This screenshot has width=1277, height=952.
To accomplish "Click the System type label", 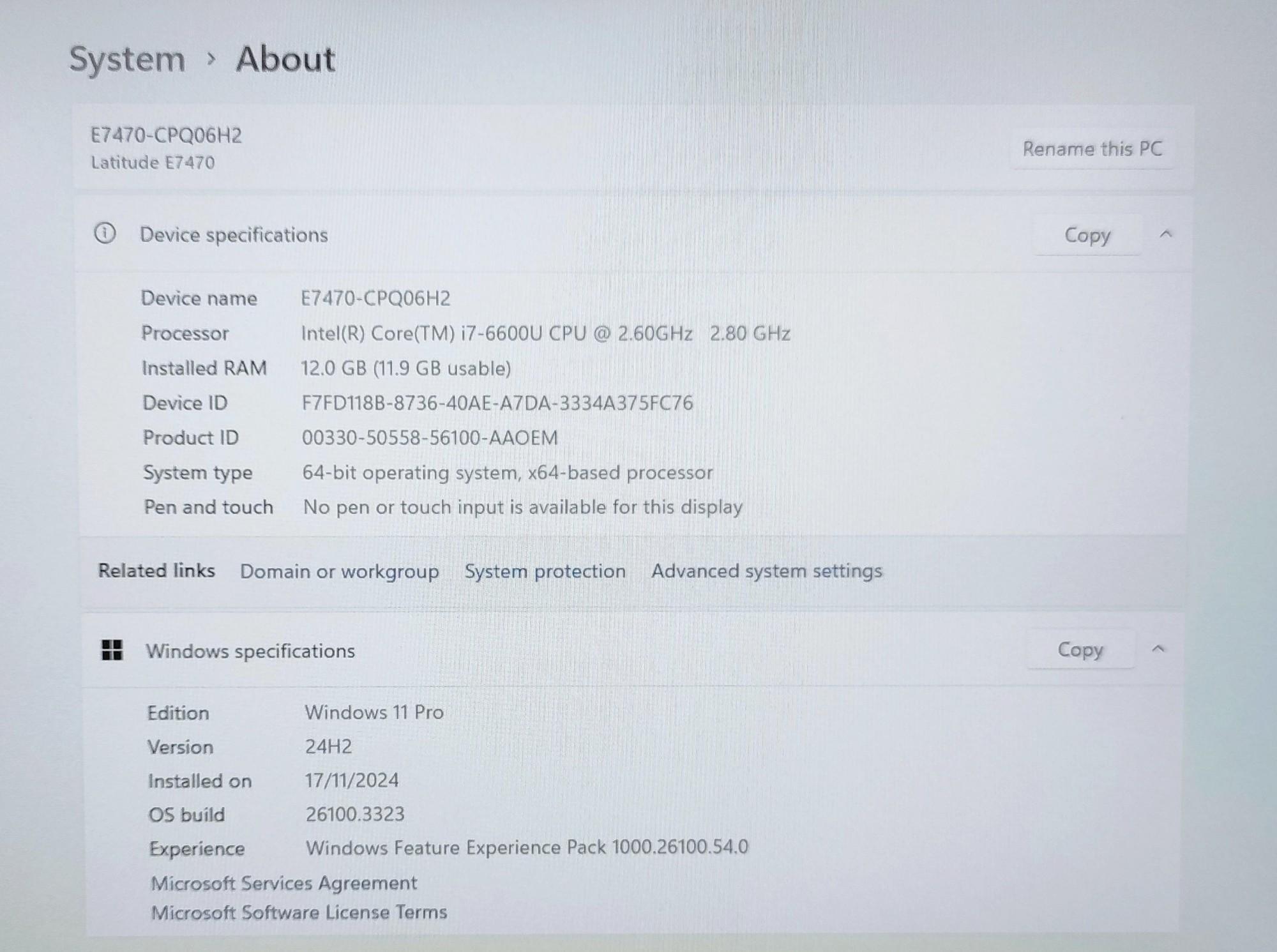I will (x=197, y=473).
